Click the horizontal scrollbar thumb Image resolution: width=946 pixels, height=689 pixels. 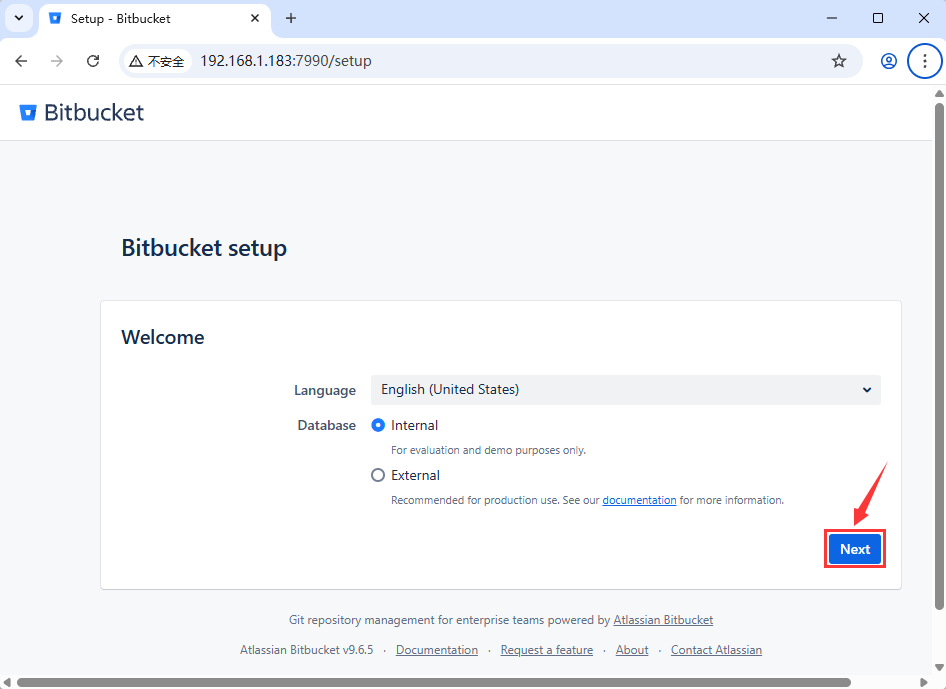[x=434, y=682]
